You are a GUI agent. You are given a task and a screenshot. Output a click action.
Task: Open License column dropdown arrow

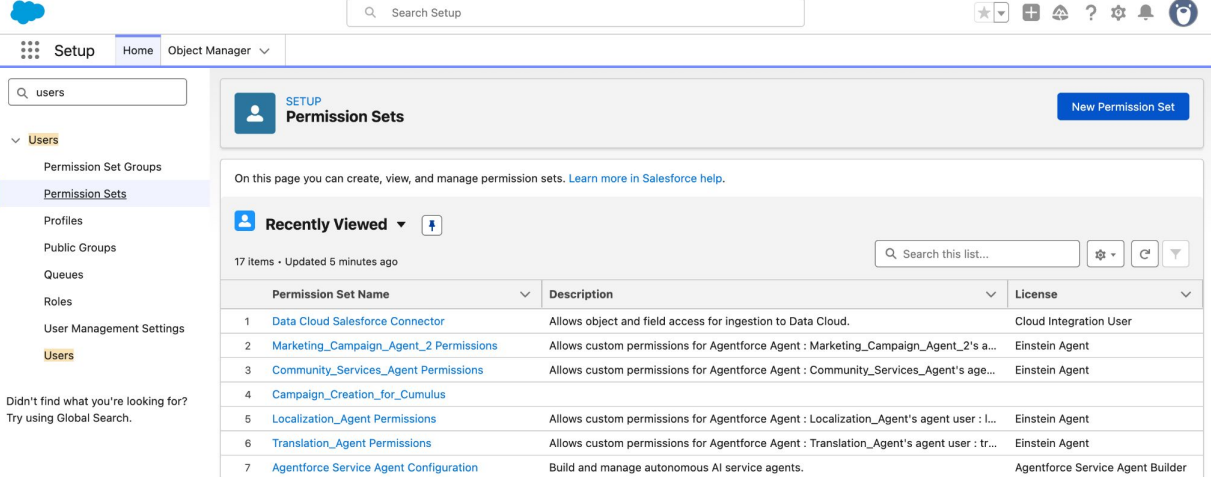(1186, 295)
